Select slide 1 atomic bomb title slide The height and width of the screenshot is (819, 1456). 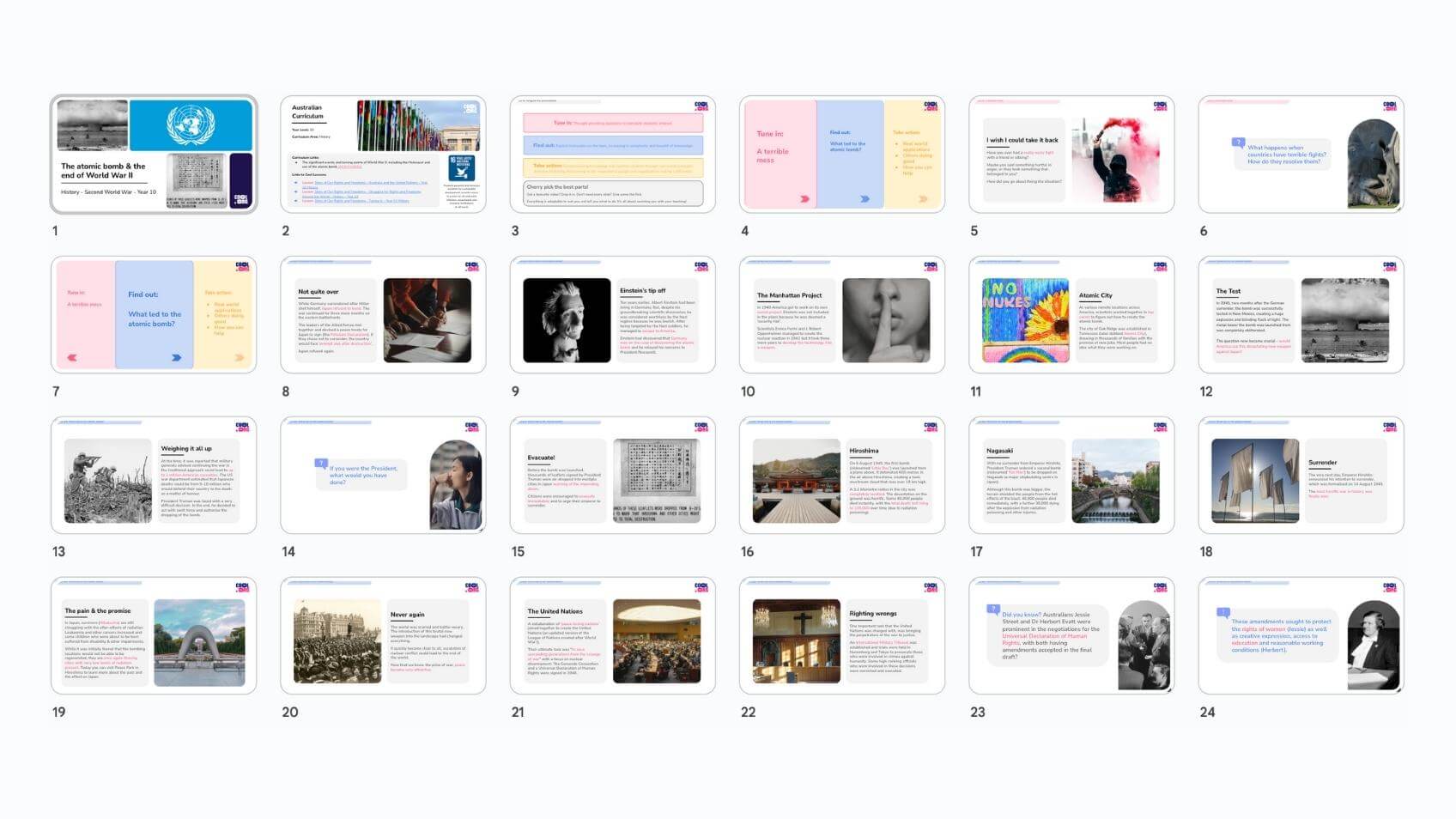[154, 155]
